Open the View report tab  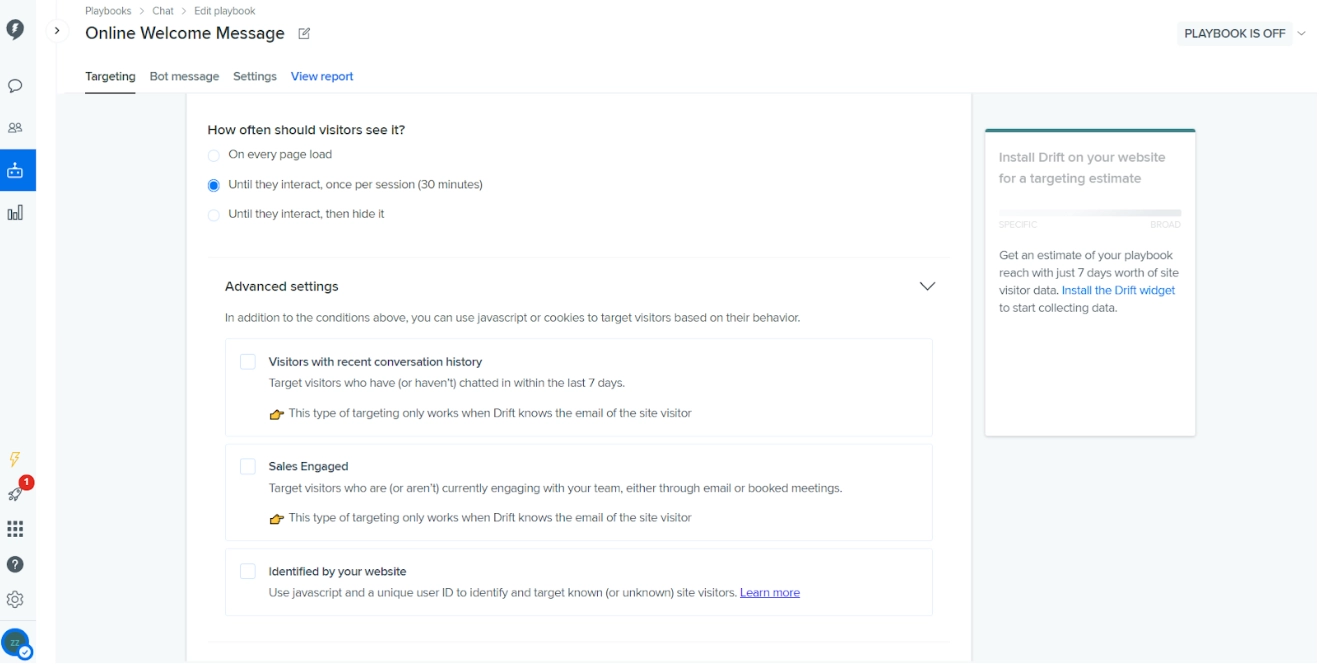[322, 76]
